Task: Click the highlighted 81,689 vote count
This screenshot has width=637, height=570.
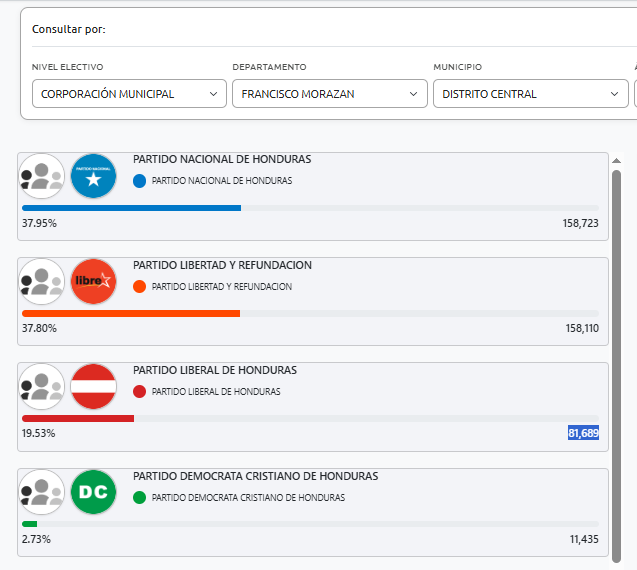Action: coord(583,433)
